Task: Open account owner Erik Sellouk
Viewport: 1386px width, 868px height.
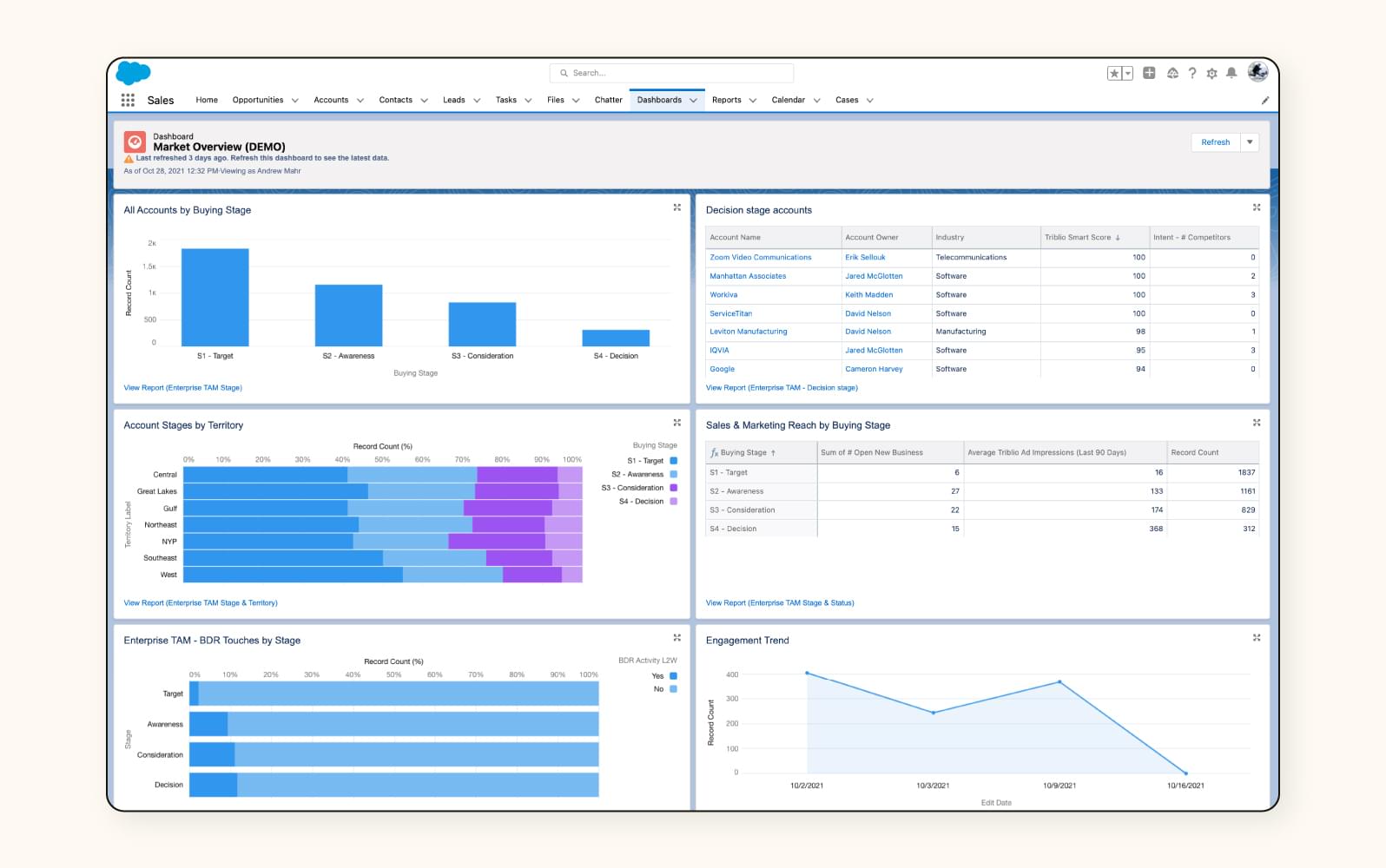Action: [866, 258]
